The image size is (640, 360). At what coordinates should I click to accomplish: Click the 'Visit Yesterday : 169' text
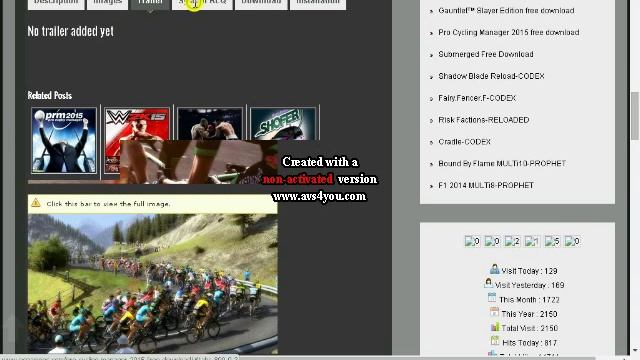(x=530, y=285)
